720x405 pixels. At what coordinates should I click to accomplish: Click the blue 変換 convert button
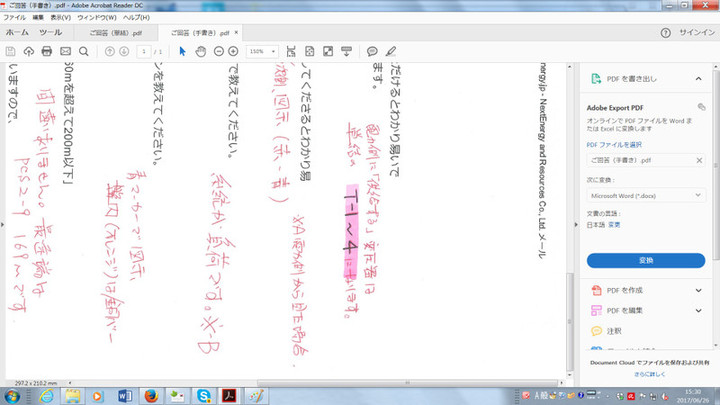tap(645, 260)
